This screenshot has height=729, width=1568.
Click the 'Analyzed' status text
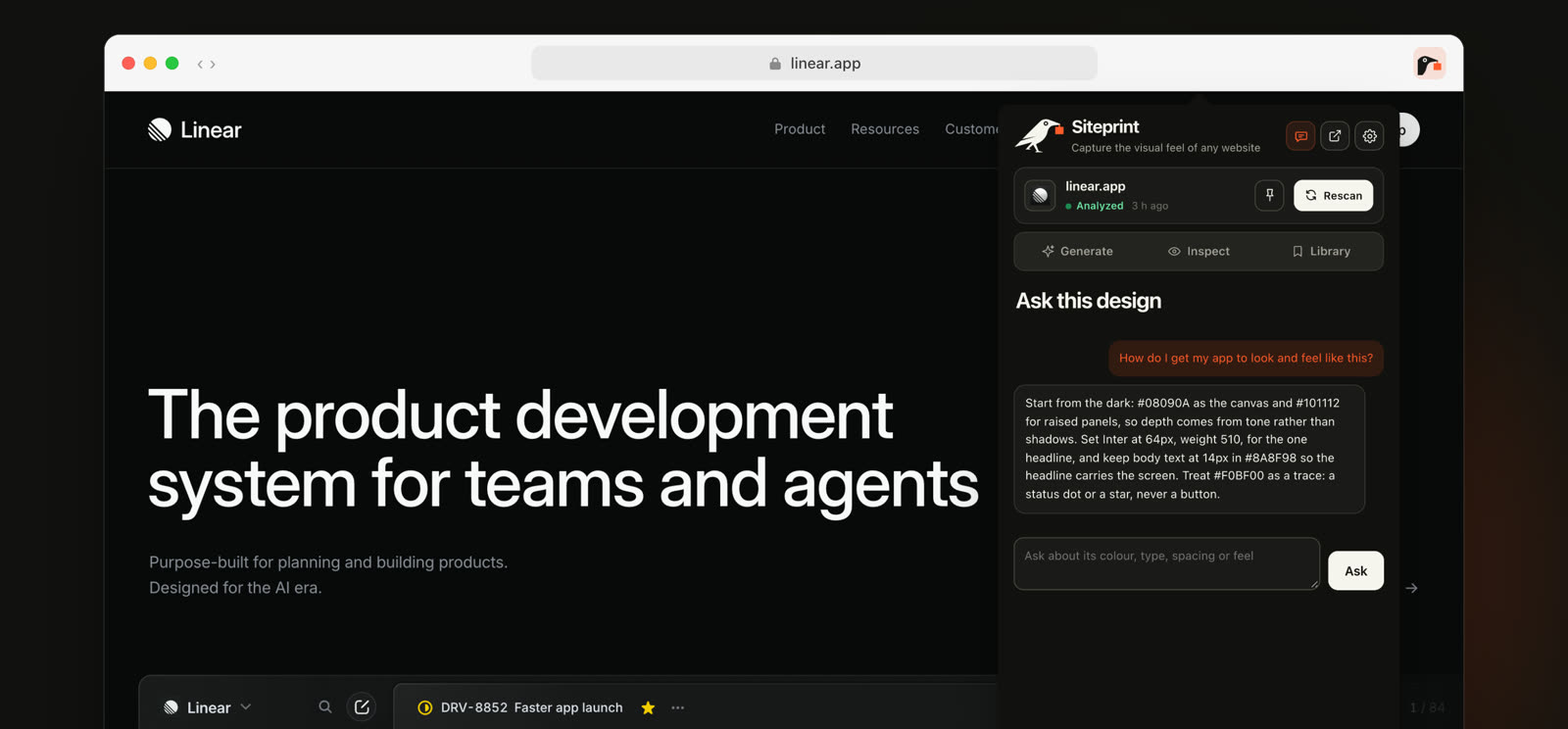pyautogui.click(x=1100, y=206)
